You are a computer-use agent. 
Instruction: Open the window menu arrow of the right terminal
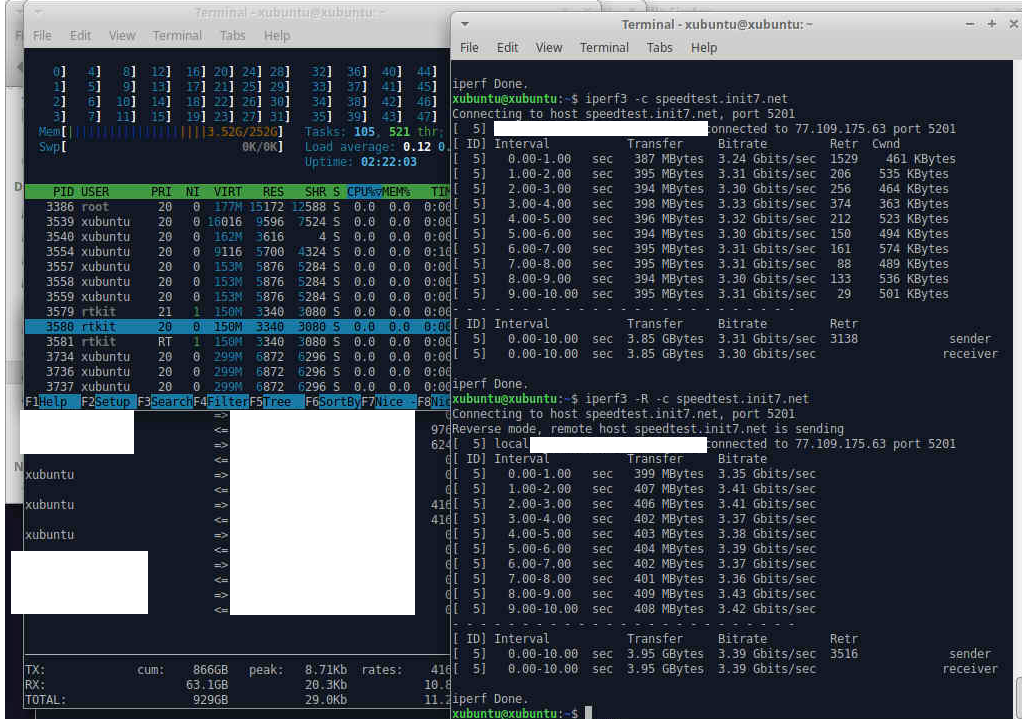click(x=465, y=24)
